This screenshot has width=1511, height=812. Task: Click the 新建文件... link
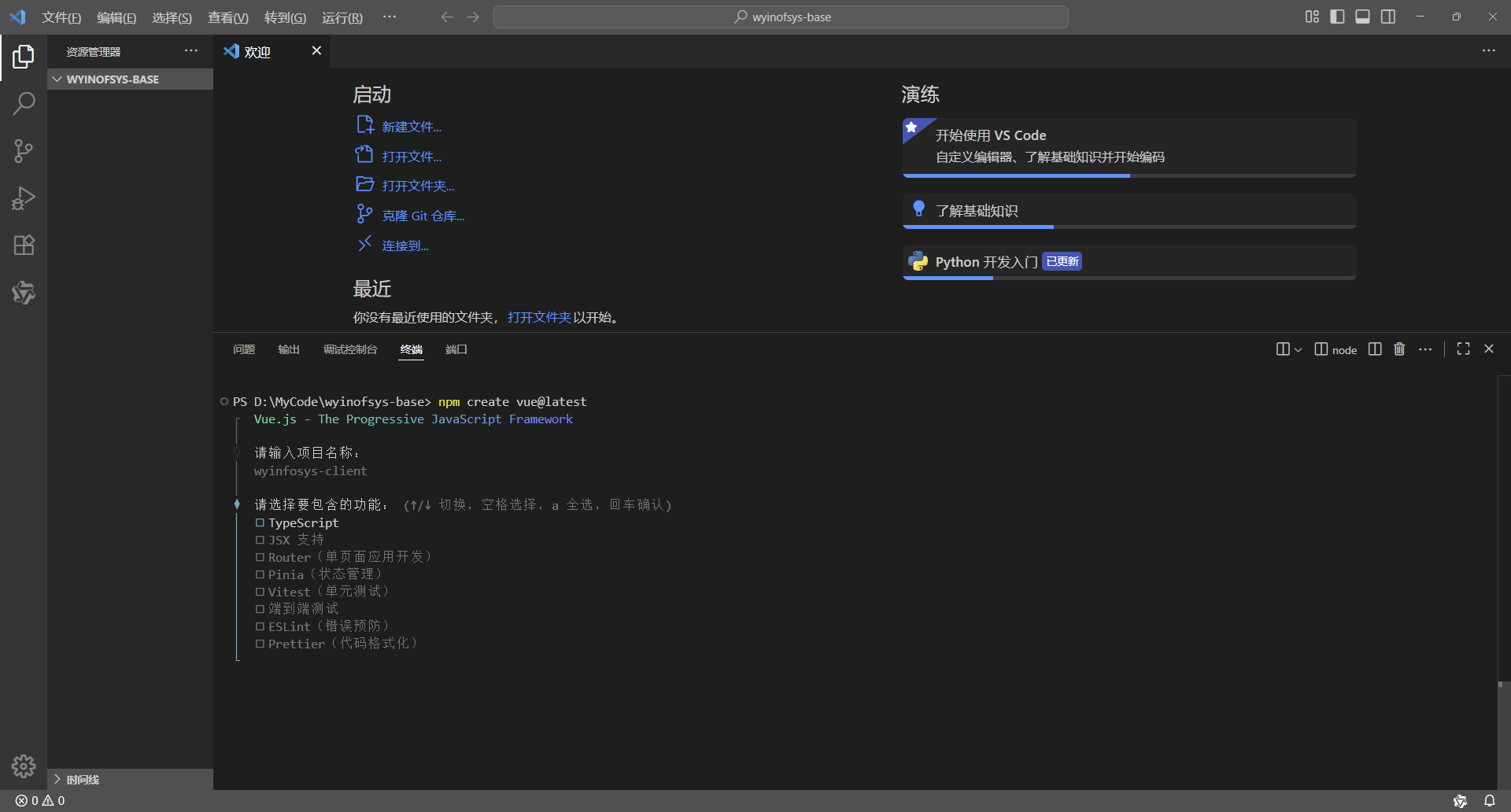pos(412,127)
